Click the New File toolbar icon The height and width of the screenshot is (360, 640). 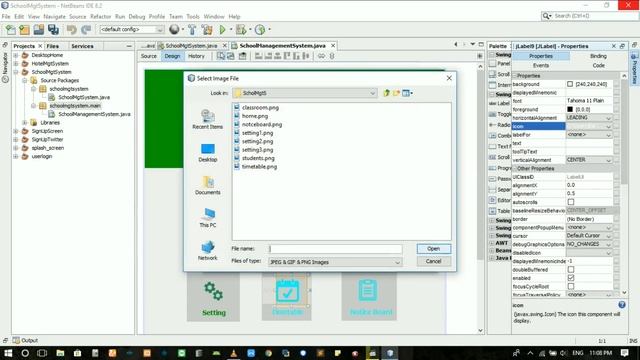[11, 29]
